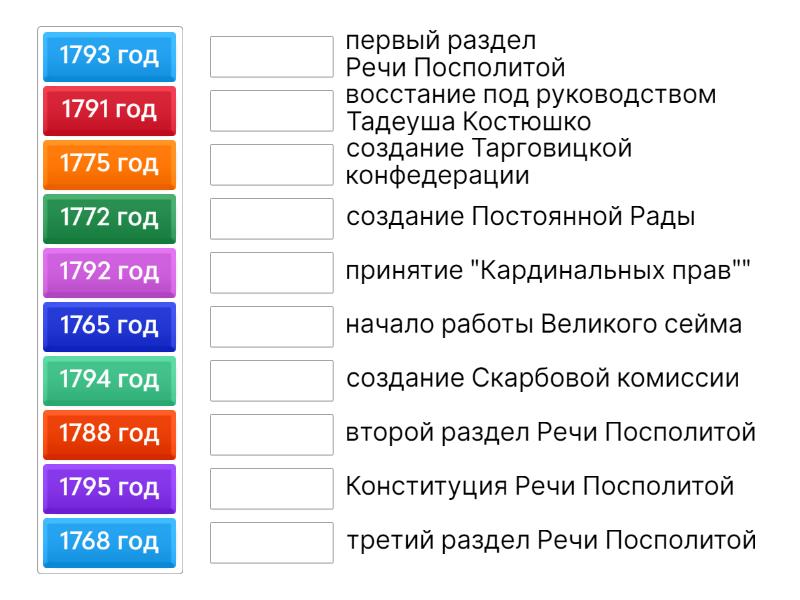Click the dark blue "1765 год" tile
The height and width of the screenshot is (600, 800).
pyautogui.click(x=110, y=326)
